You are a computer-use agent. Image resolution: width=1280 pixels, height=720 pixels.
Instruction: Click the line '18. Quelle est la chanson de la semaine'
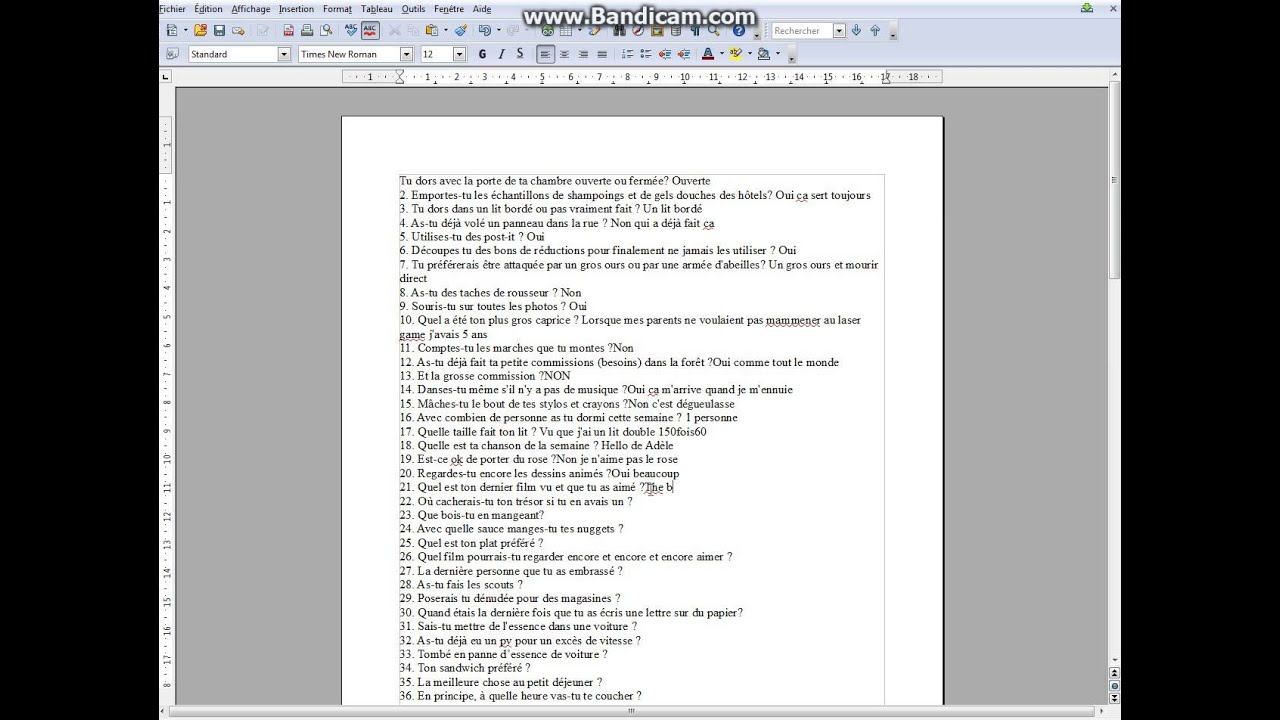click(536, 446)
